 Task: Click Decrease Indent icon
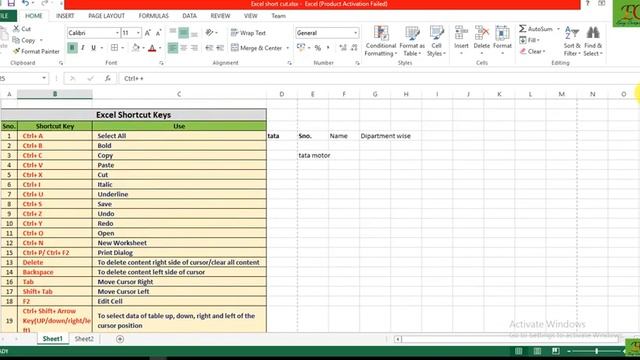pos(209,48)
